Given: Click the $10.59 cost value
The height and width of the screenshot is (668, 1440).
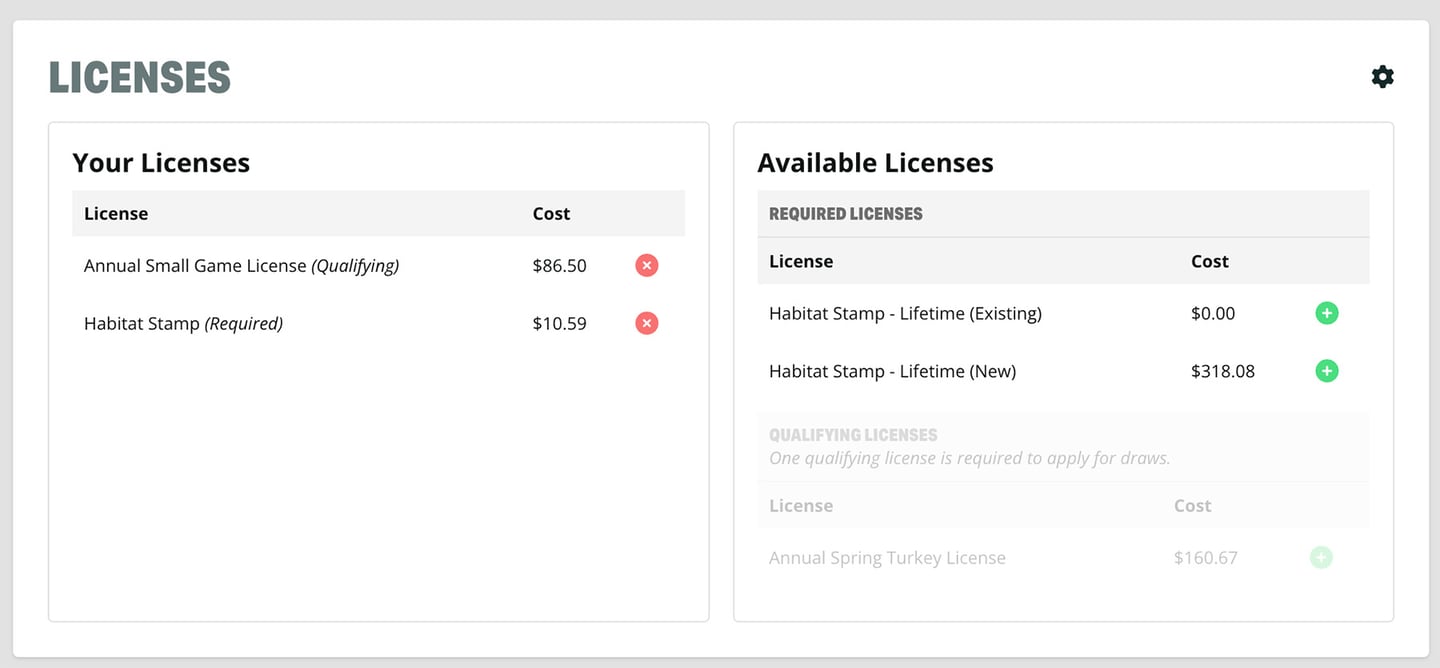Looking at the screenshot, I should [x=560, y=324].
